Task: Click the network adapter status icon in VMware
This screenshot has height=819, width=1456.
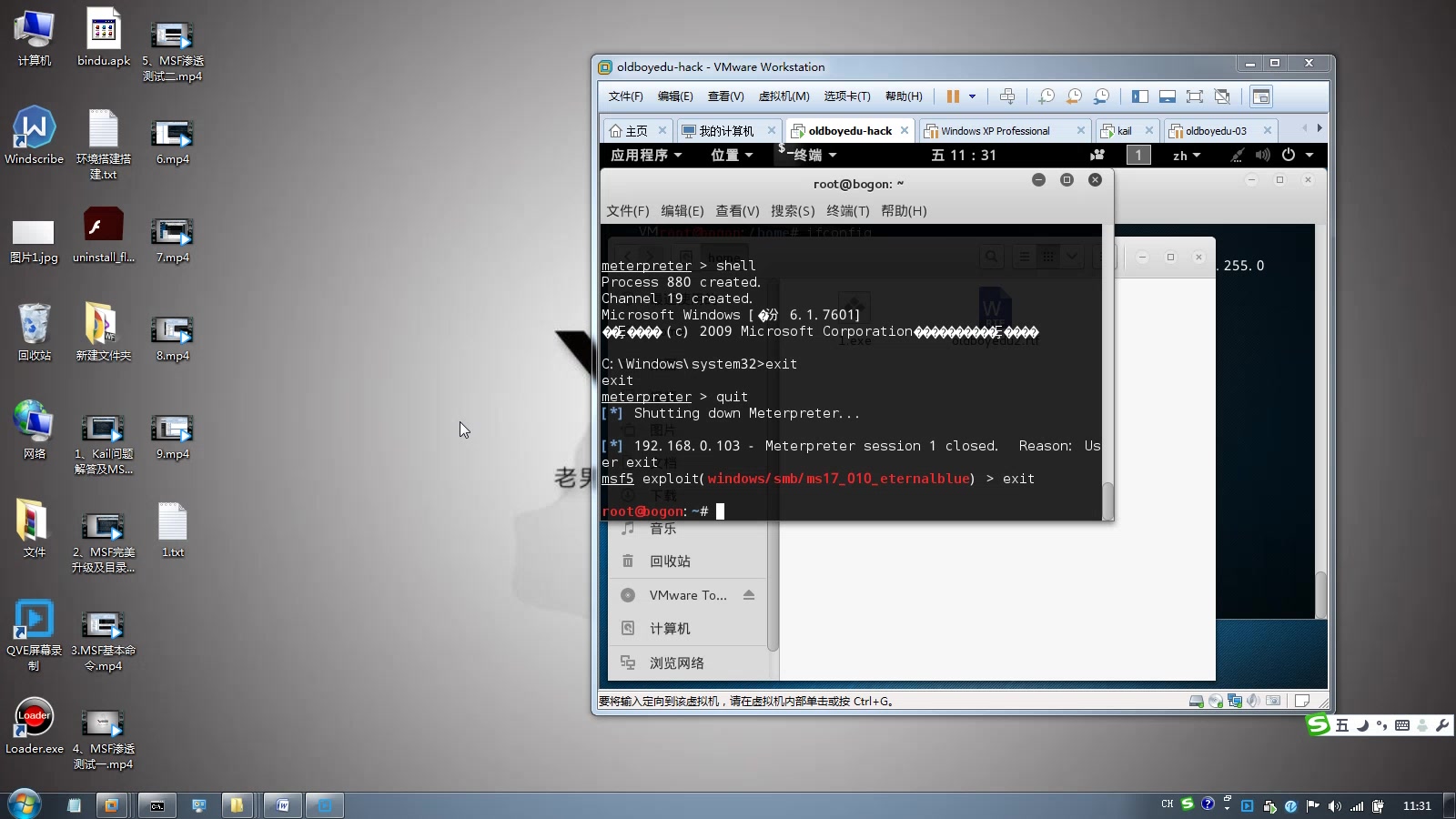Action: click(1235, 701)
